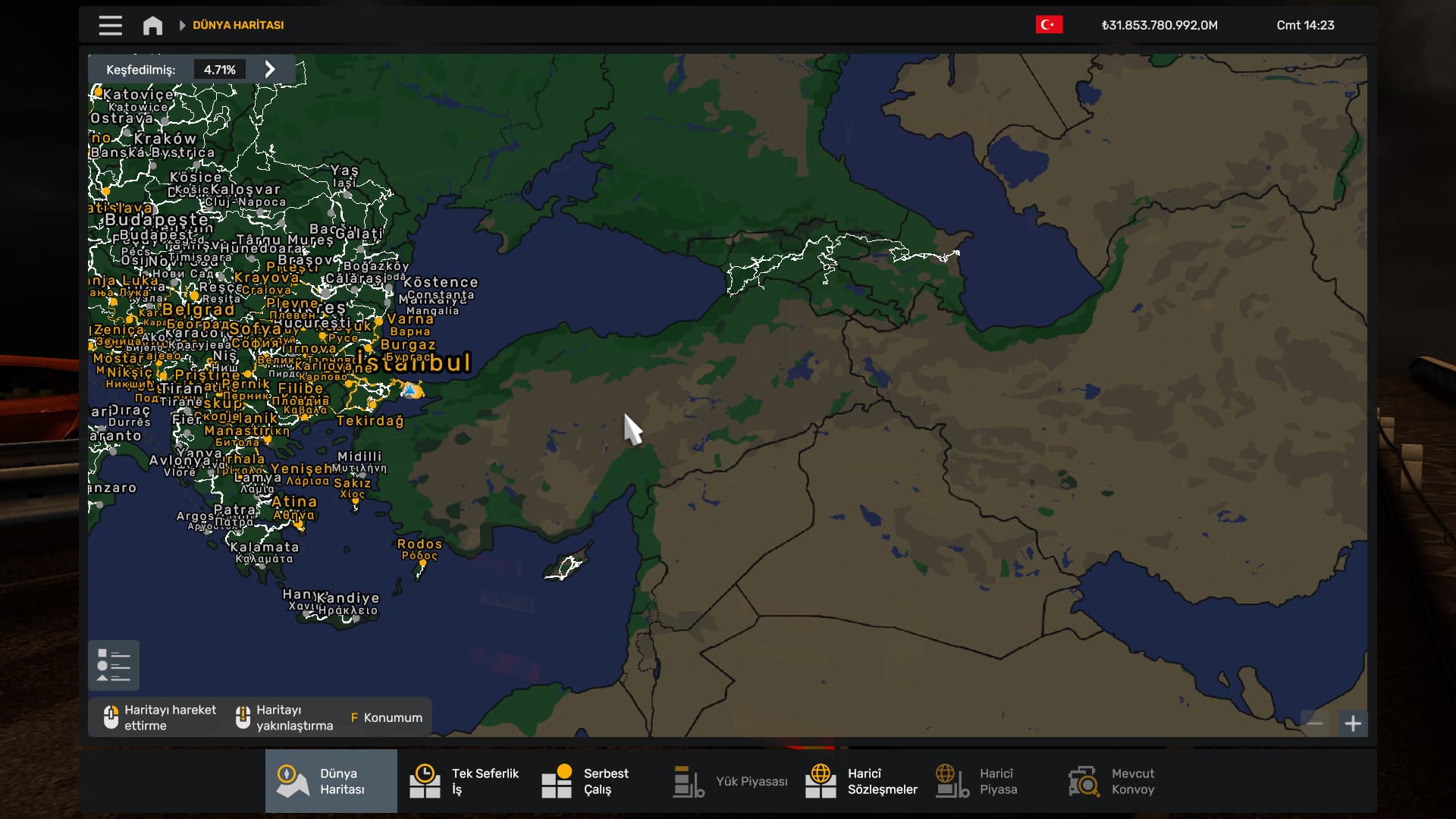
Task: Zoom out with the minus button
Action: (1315, 723)
